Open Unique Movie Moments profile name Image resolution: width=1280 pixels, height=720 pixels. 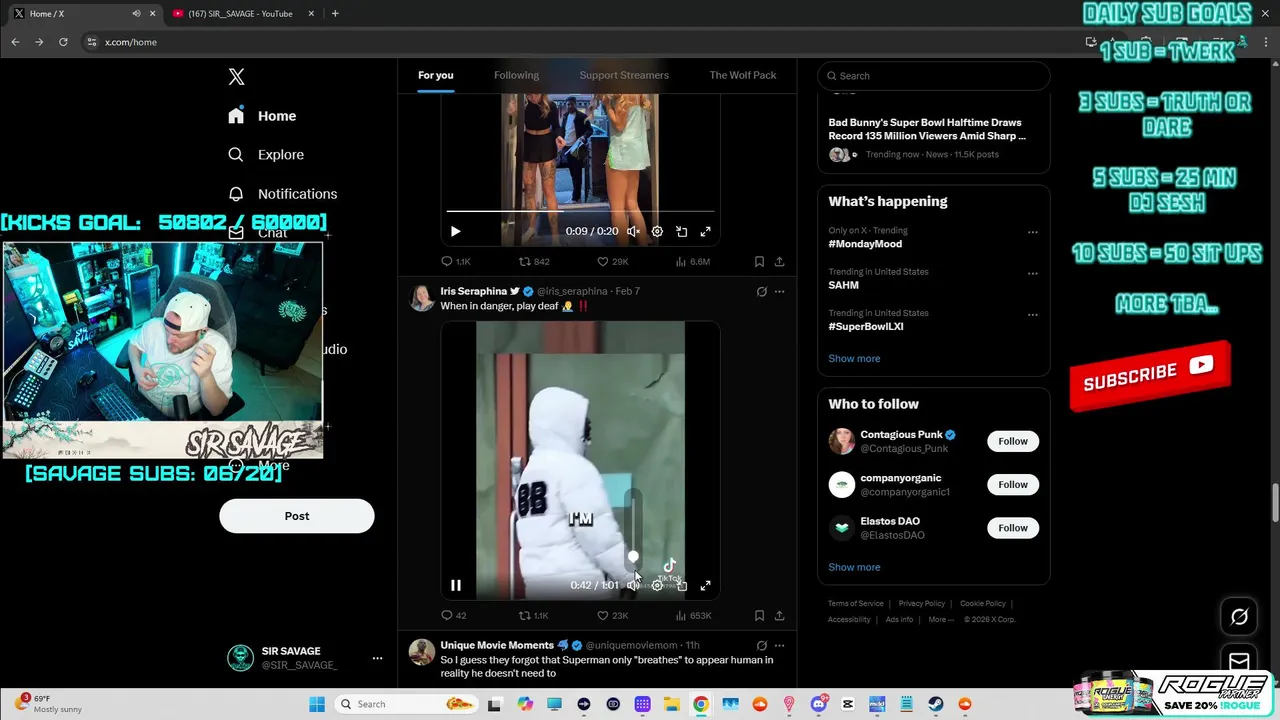point(497,645)
